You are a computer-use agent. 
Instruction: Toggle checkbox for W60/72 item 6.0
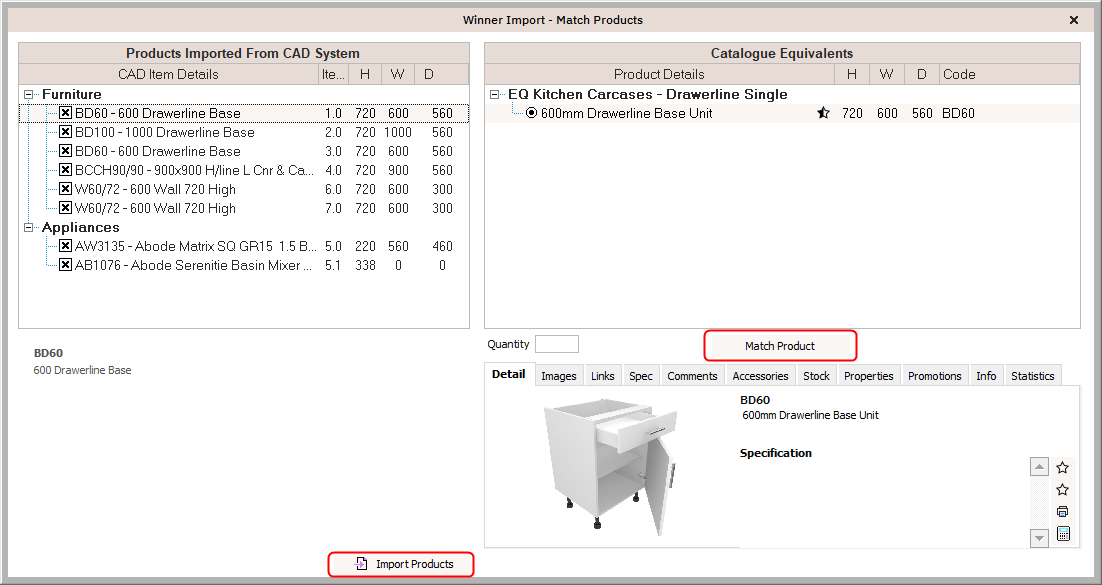[x=65, y=189]
